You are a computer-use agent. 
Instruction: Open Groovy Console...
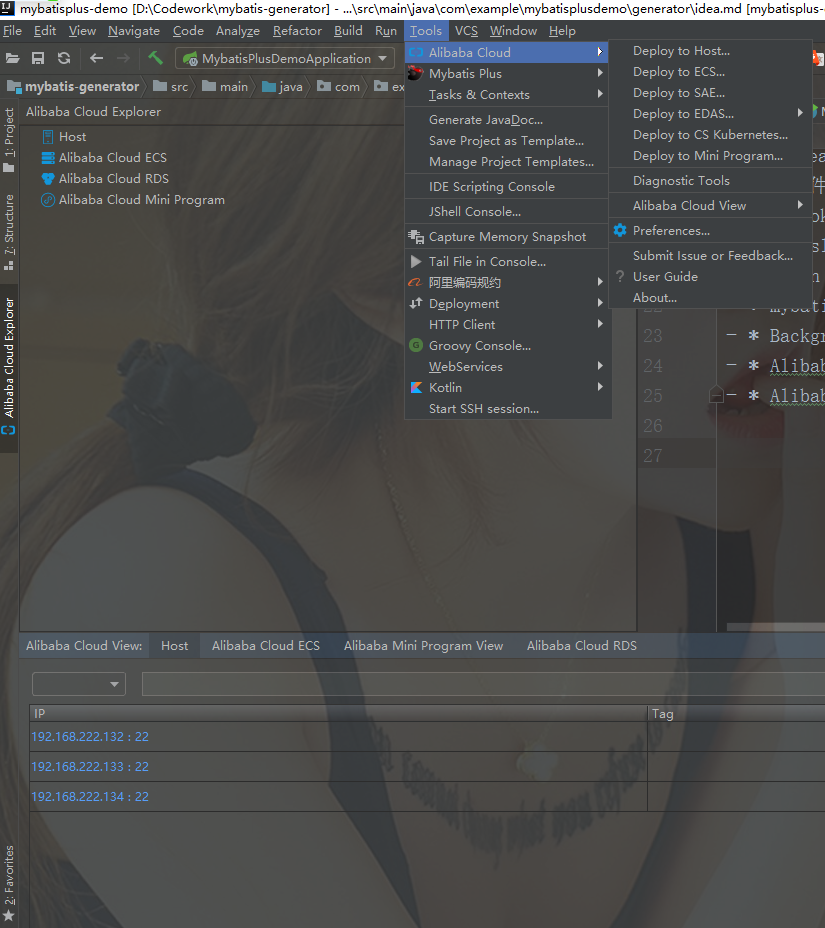507,346
